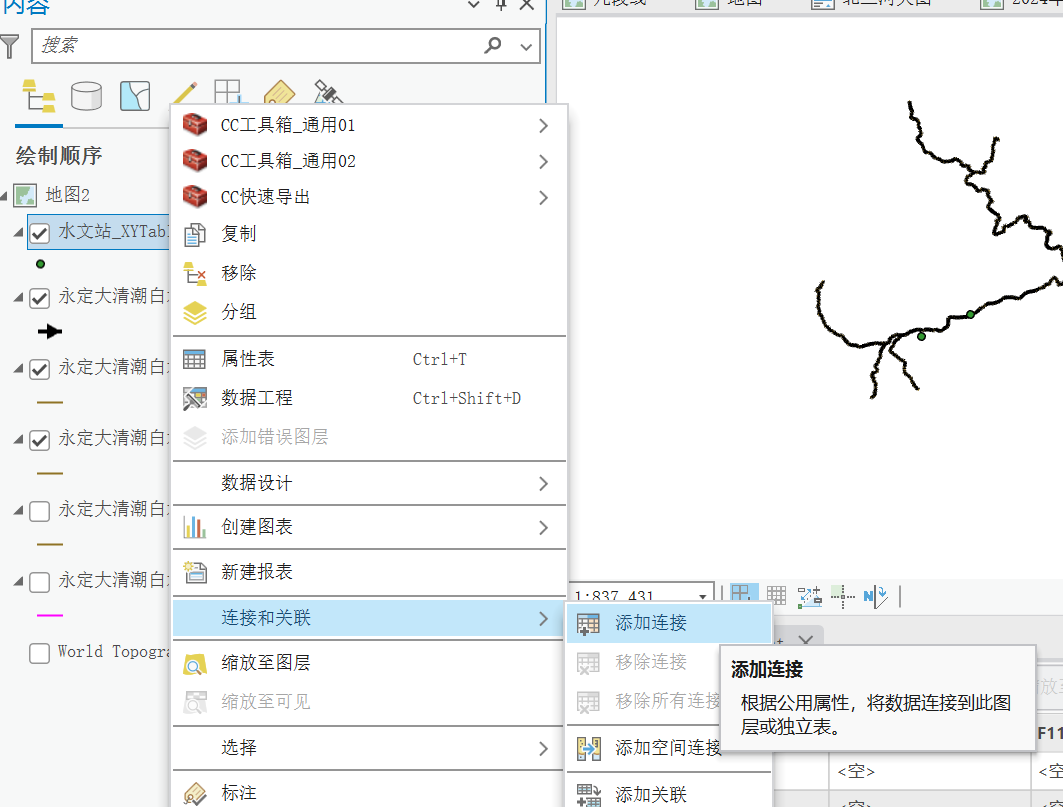Click the black arrow line symbol swatch
1063x807 pixels.
point(49,331)
